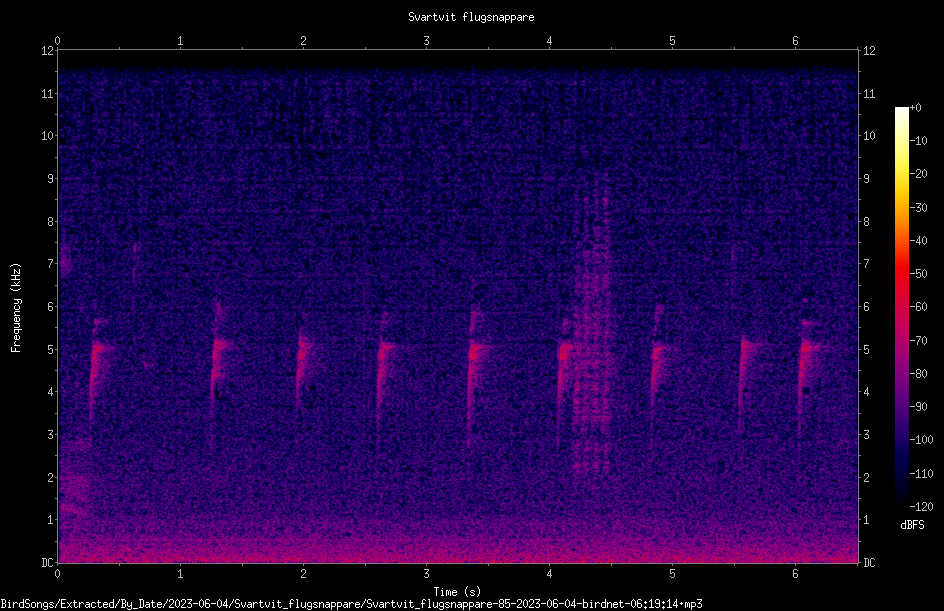Image resolution: width=944 pixels, height=611 pixels.
Task: Click the '-60' mark on dBFS scale
Action: click(x=918, y=307)
